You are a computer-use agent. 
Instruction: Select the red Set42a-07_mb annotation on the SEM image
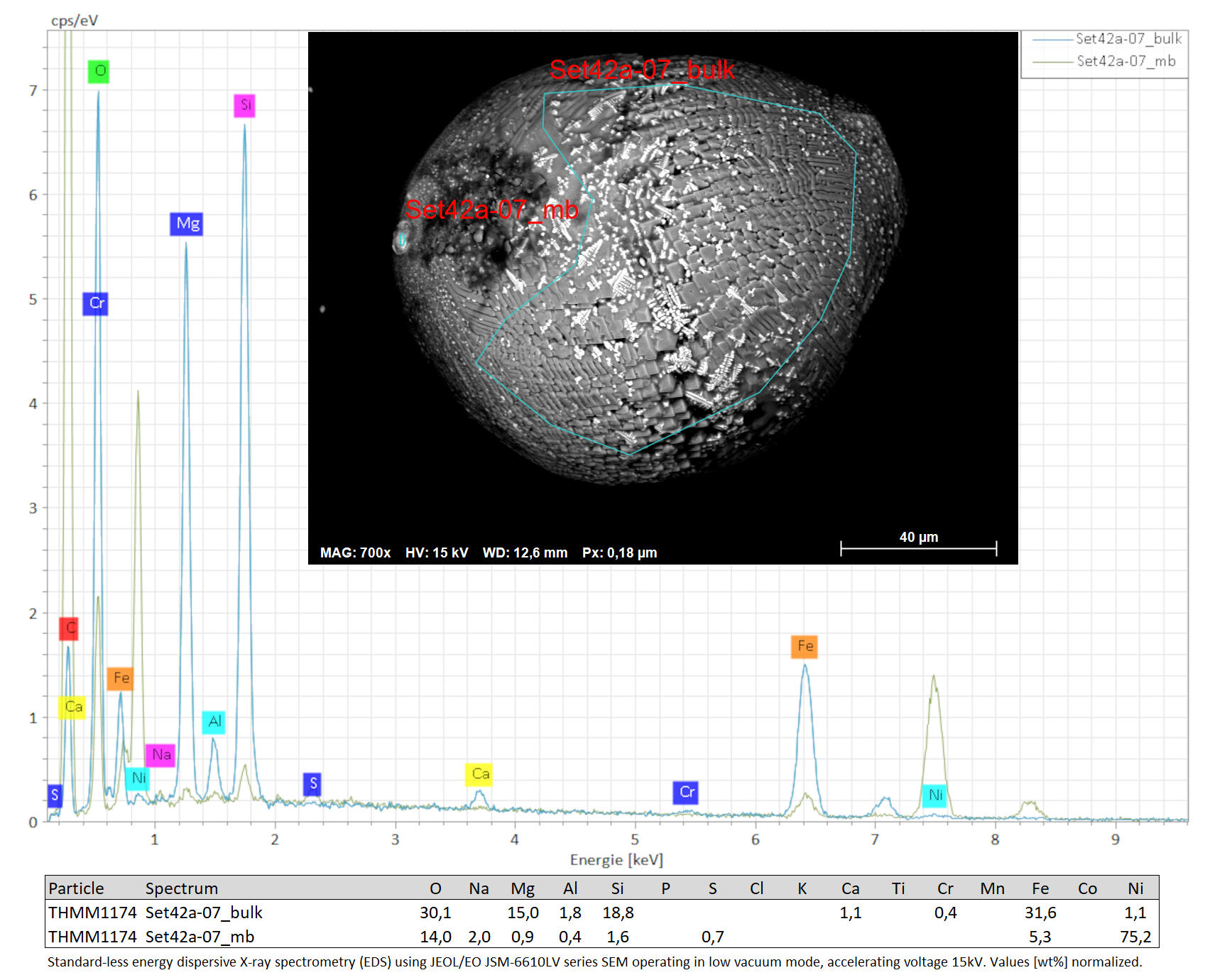[491, 210]
